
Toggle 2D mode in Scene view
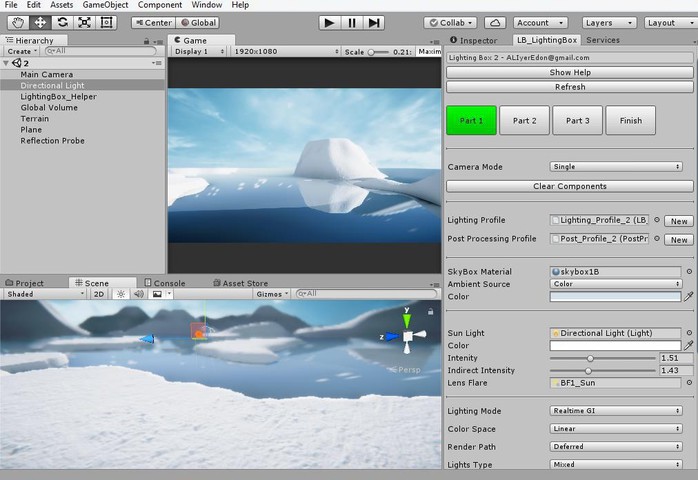(x=99, y=294)
